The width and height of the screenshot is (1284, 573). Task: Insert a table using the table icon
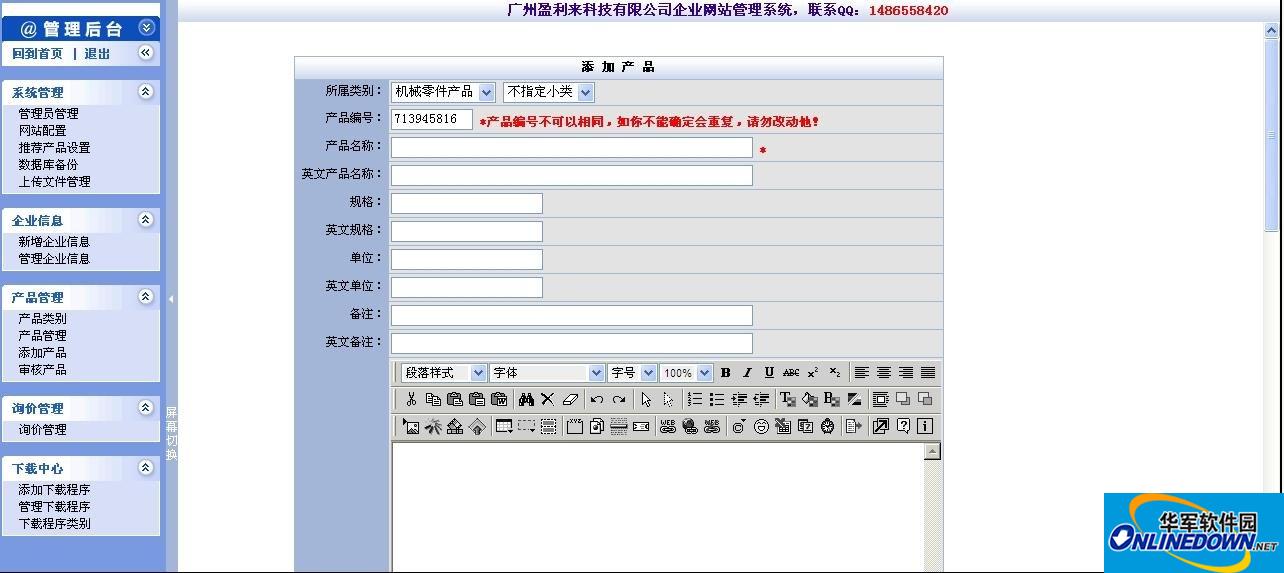[504, 426]
